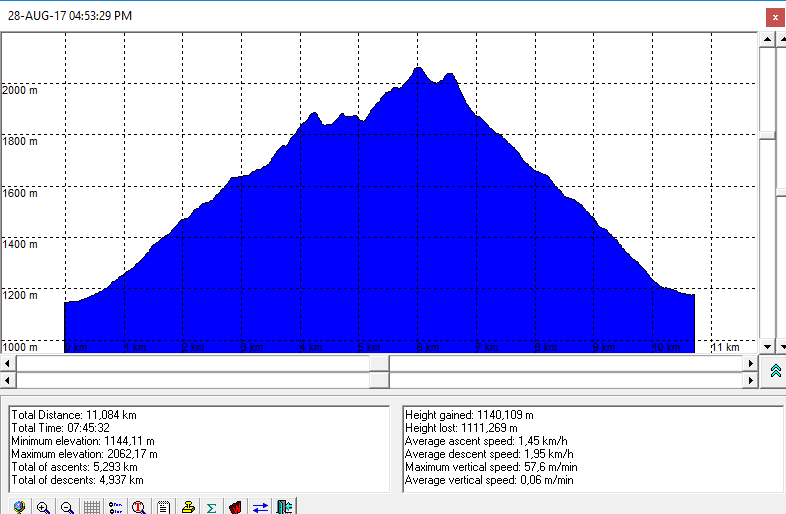Click the red W icon

pyautogui.click(x=235, y=507)
